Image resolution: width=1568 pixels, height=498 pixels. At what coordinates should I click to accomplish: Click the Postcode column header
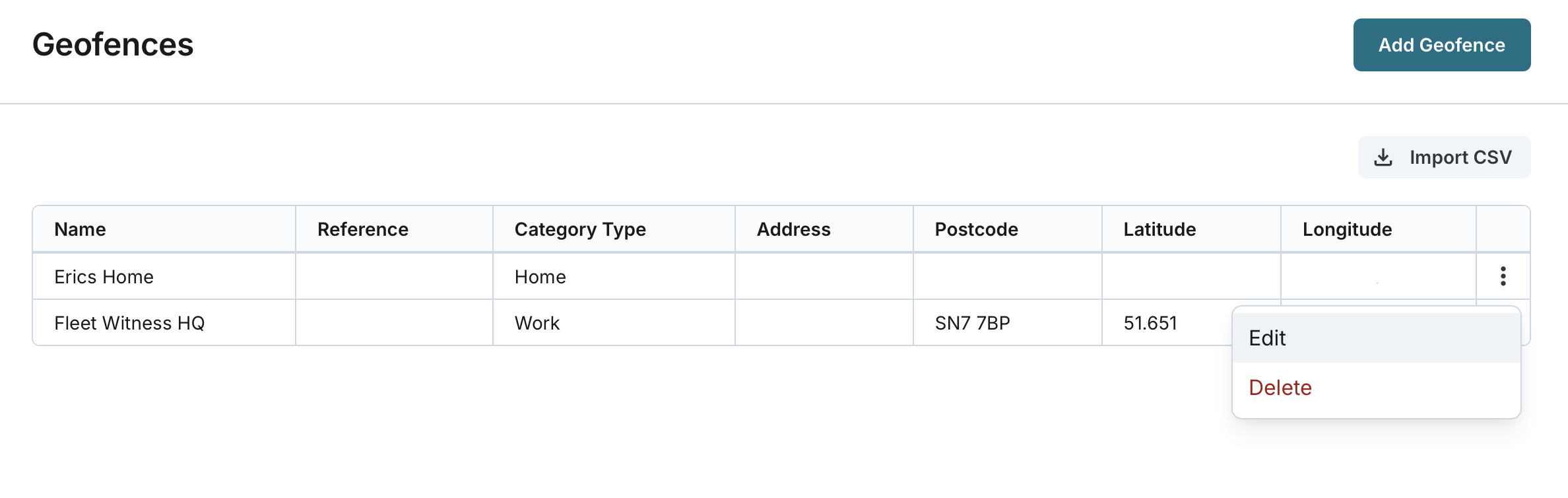point(976,229)
